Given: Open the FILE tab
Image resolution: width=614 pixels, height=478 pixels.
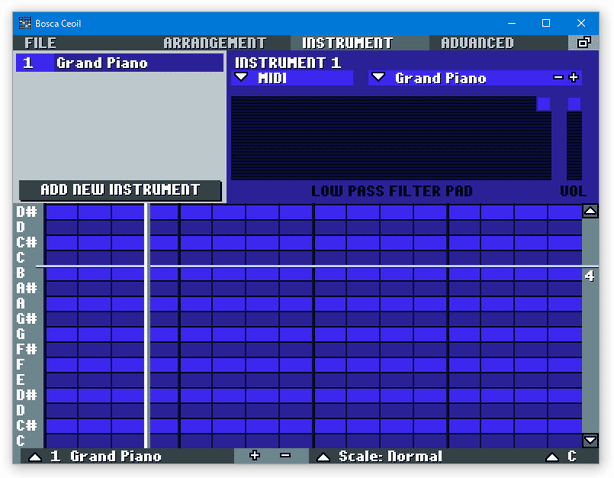Looking at the screenshot, I should pos(40,43).
